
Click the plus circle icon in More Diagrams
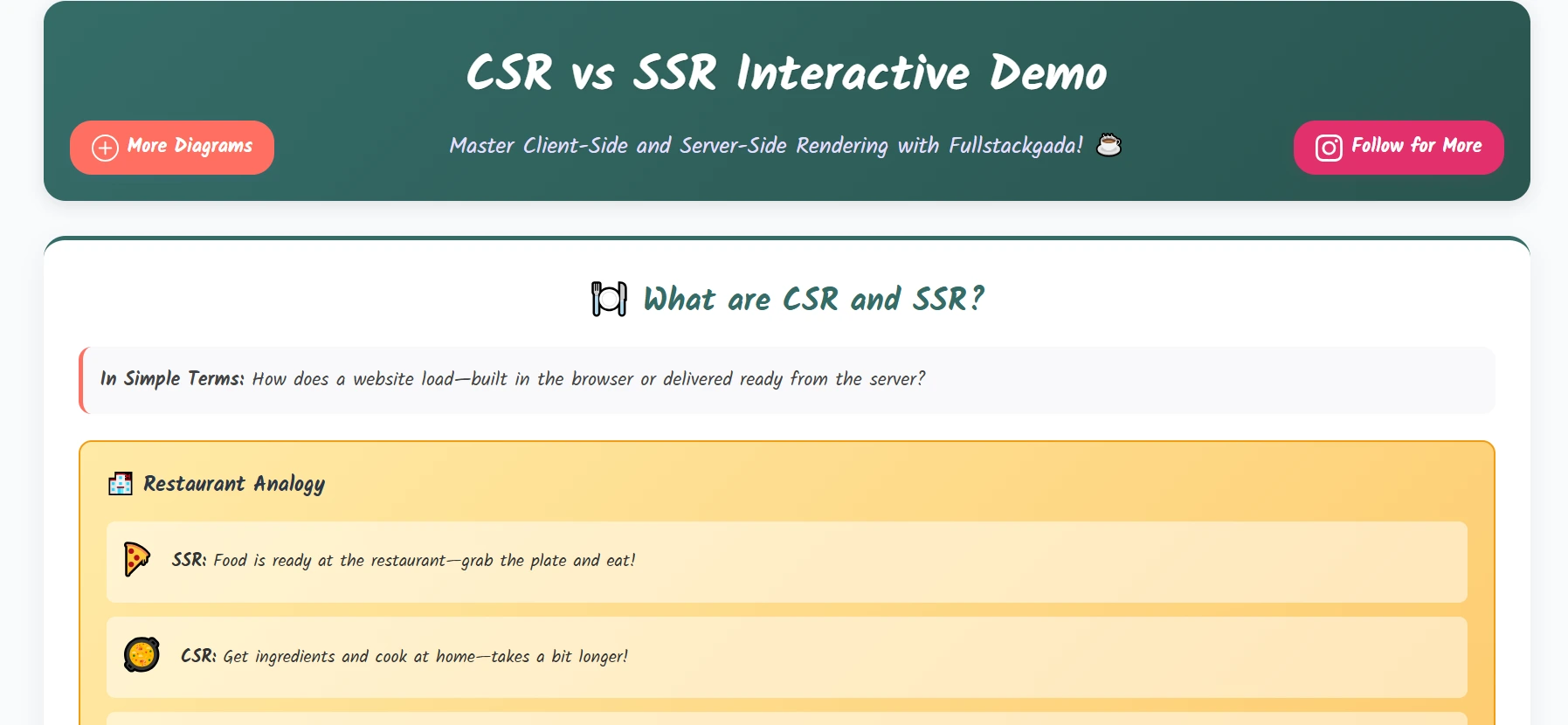pos(106,148)
